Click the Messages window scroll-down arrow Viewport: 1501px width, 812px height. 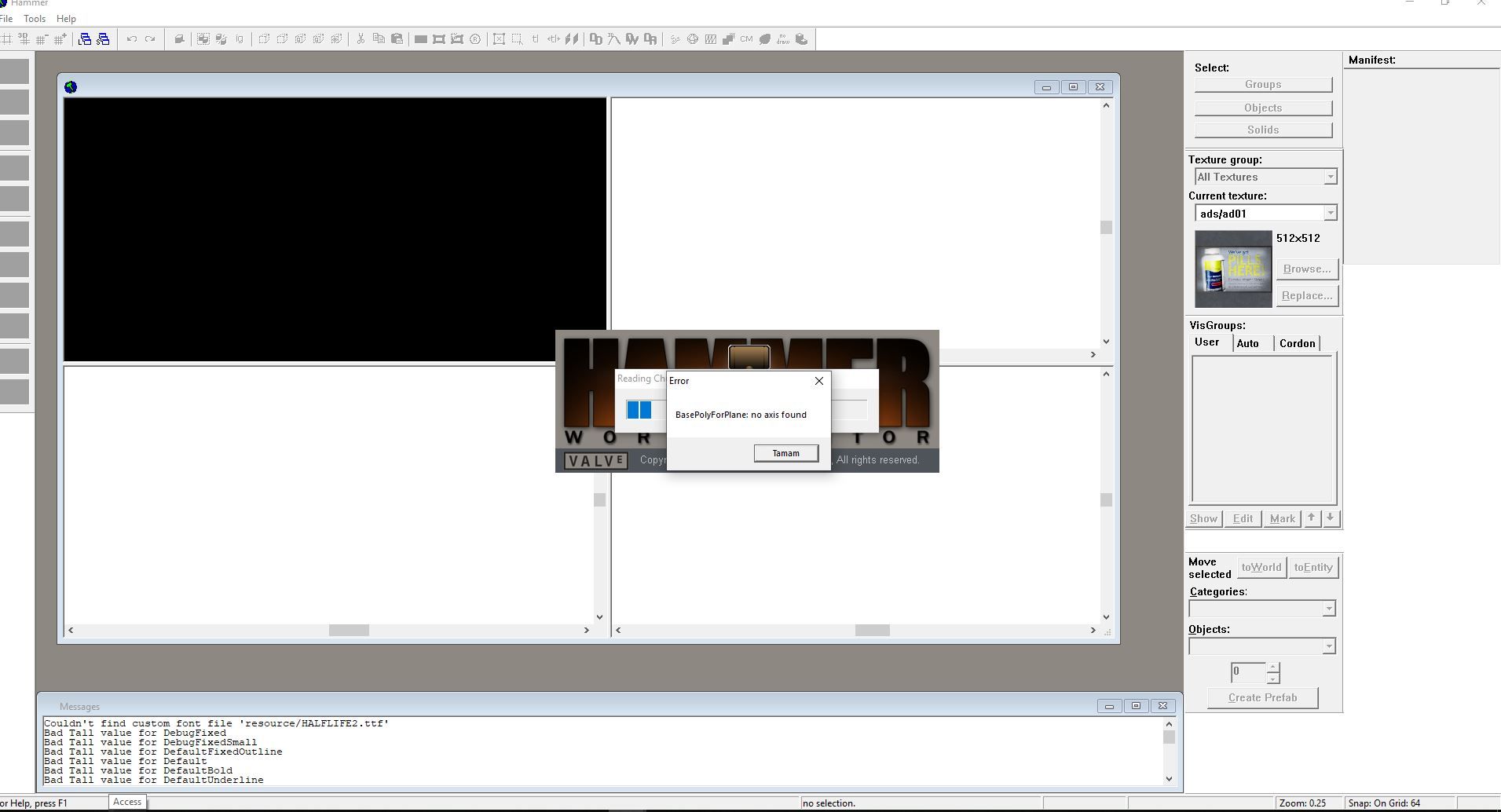pyautogui.click(x=1169, y=779)
